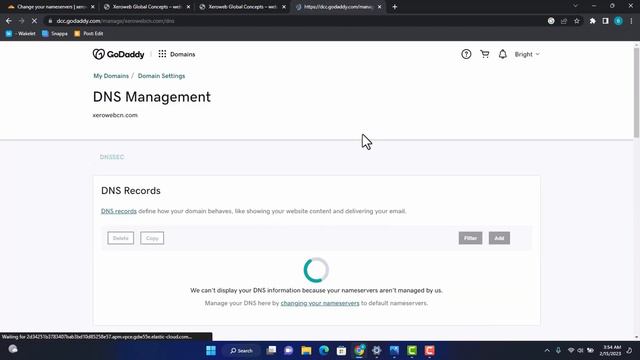Viewport: 640px width, 360px height.
Task: Switch to the first Xeroweb Global Concepts tab
Action: (x=147, y=7)
